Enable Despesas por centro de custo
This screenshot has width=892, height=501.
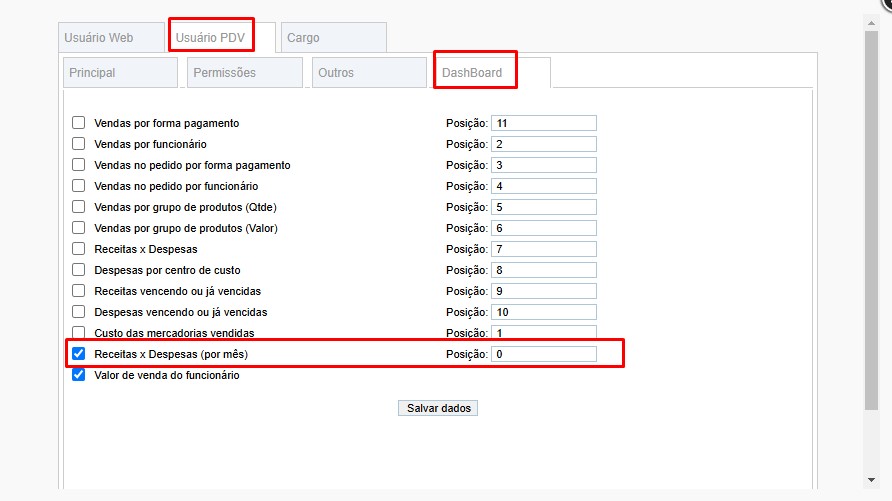coord(79,270)
